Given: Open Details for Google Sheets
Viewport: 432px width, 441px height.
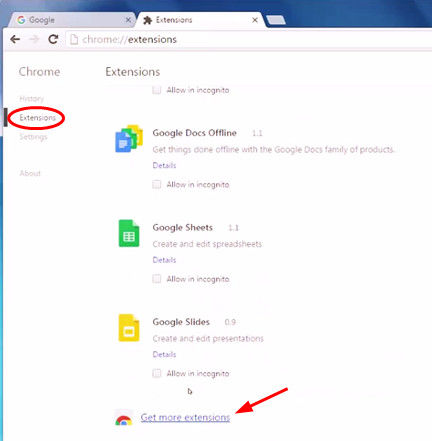Looking at the screenshot, I should click(164, 260).
